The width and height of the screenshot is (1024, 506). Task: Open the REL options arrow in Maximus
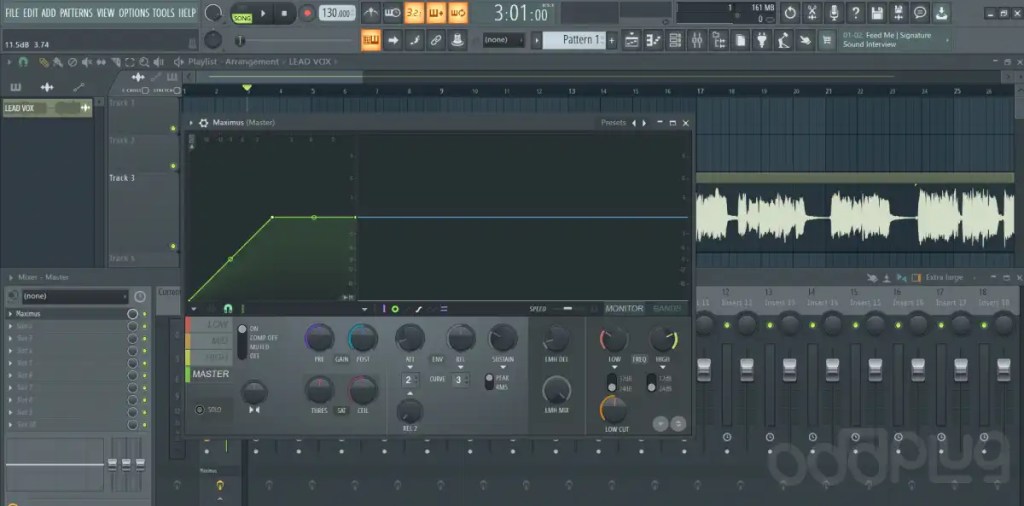tap(460, 367)
